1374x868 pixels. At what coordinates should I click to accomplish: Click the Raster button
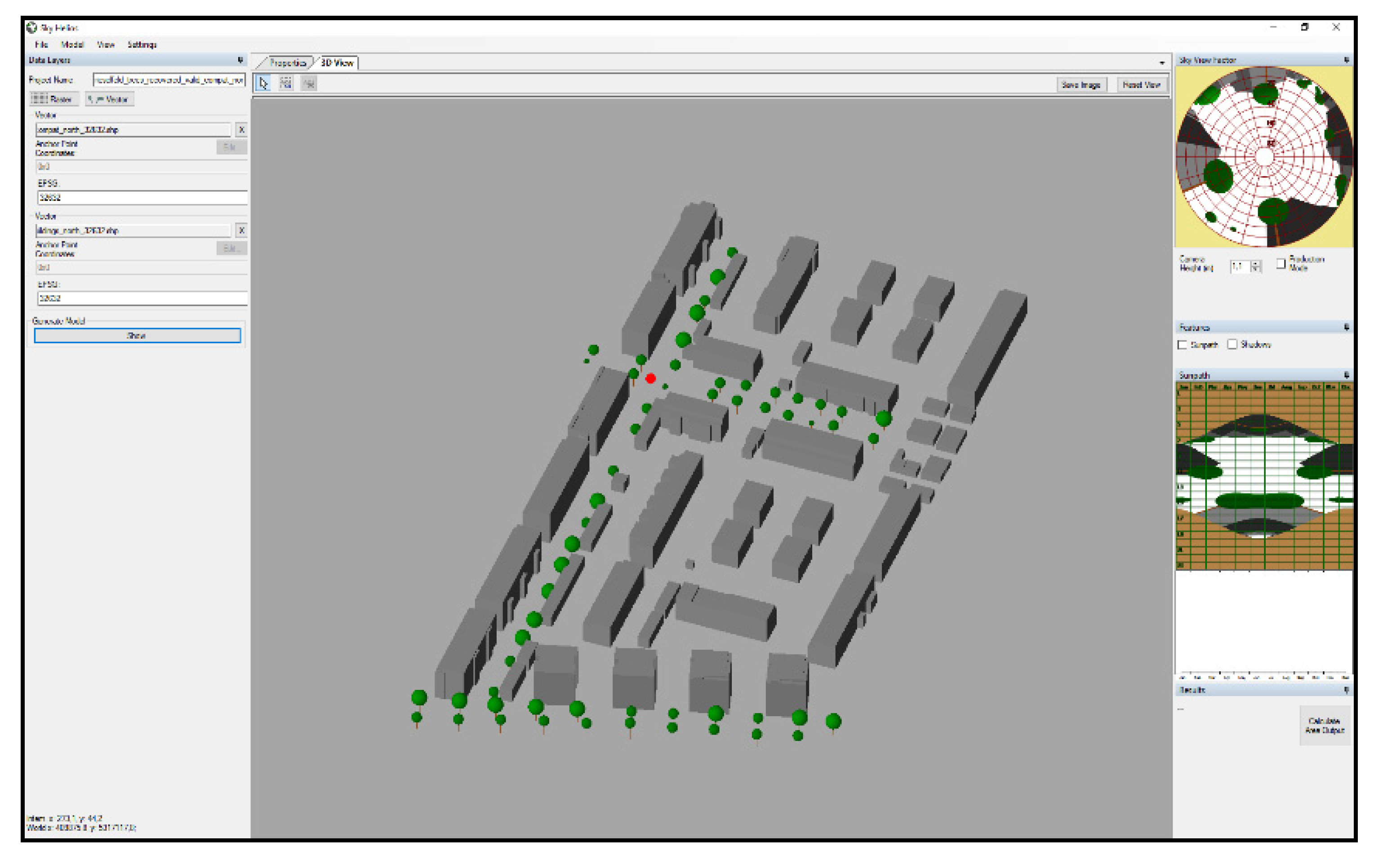click(54, 99)
